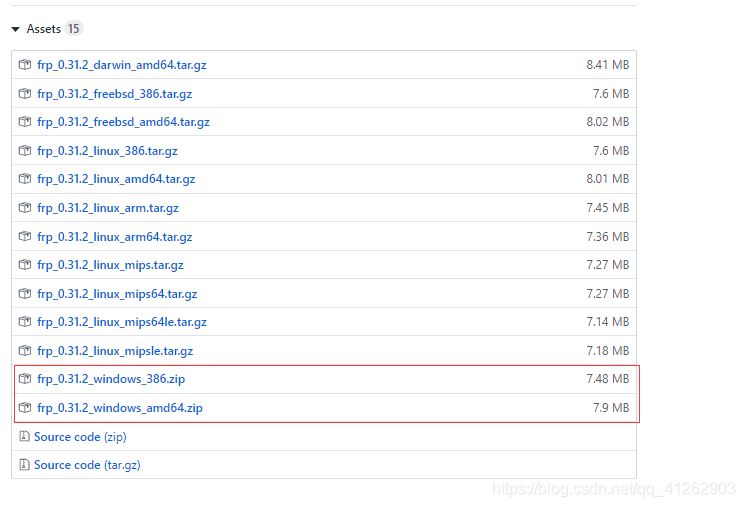Download frp_0.31.2_windows_386.zip
745x507 pixels.
pyautogui.click(x=111, y=379)
